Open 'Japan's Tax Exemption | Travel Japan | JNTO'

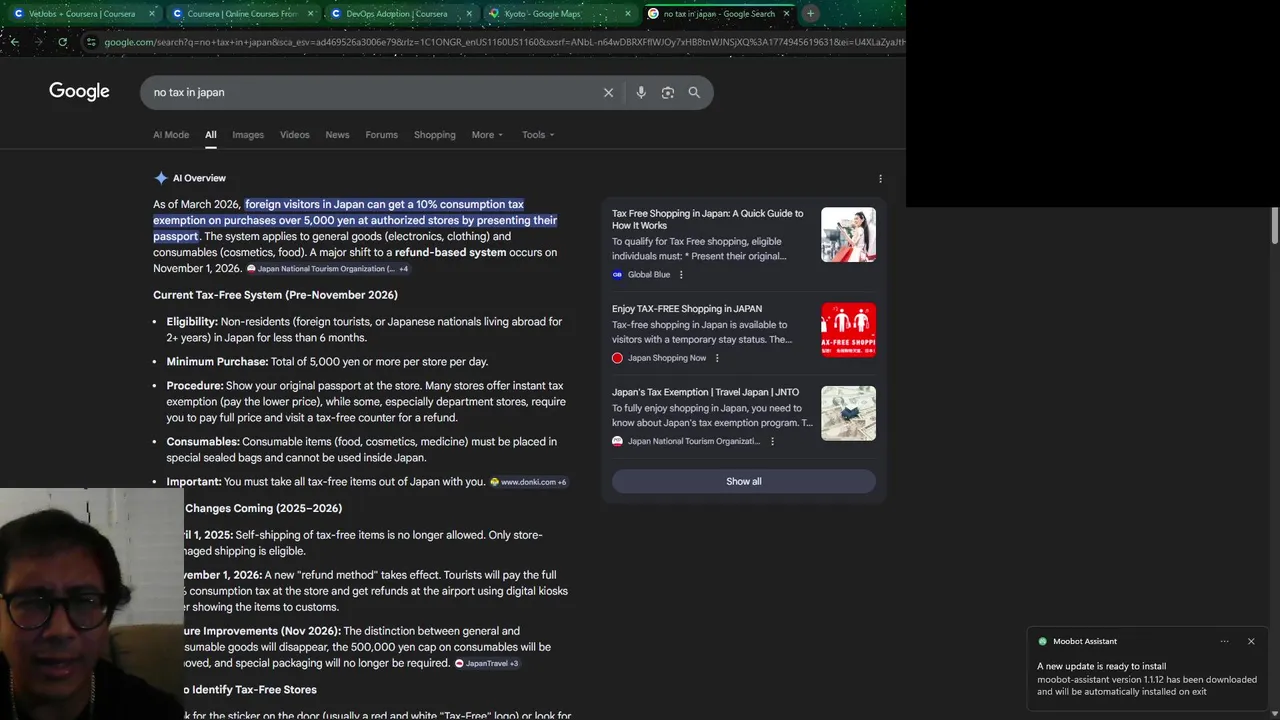tap(705, 392)
